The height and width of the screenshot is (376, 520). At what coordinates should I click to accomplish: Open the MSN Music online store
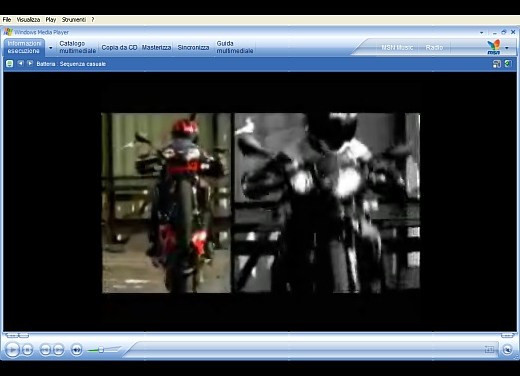[397, 48]
